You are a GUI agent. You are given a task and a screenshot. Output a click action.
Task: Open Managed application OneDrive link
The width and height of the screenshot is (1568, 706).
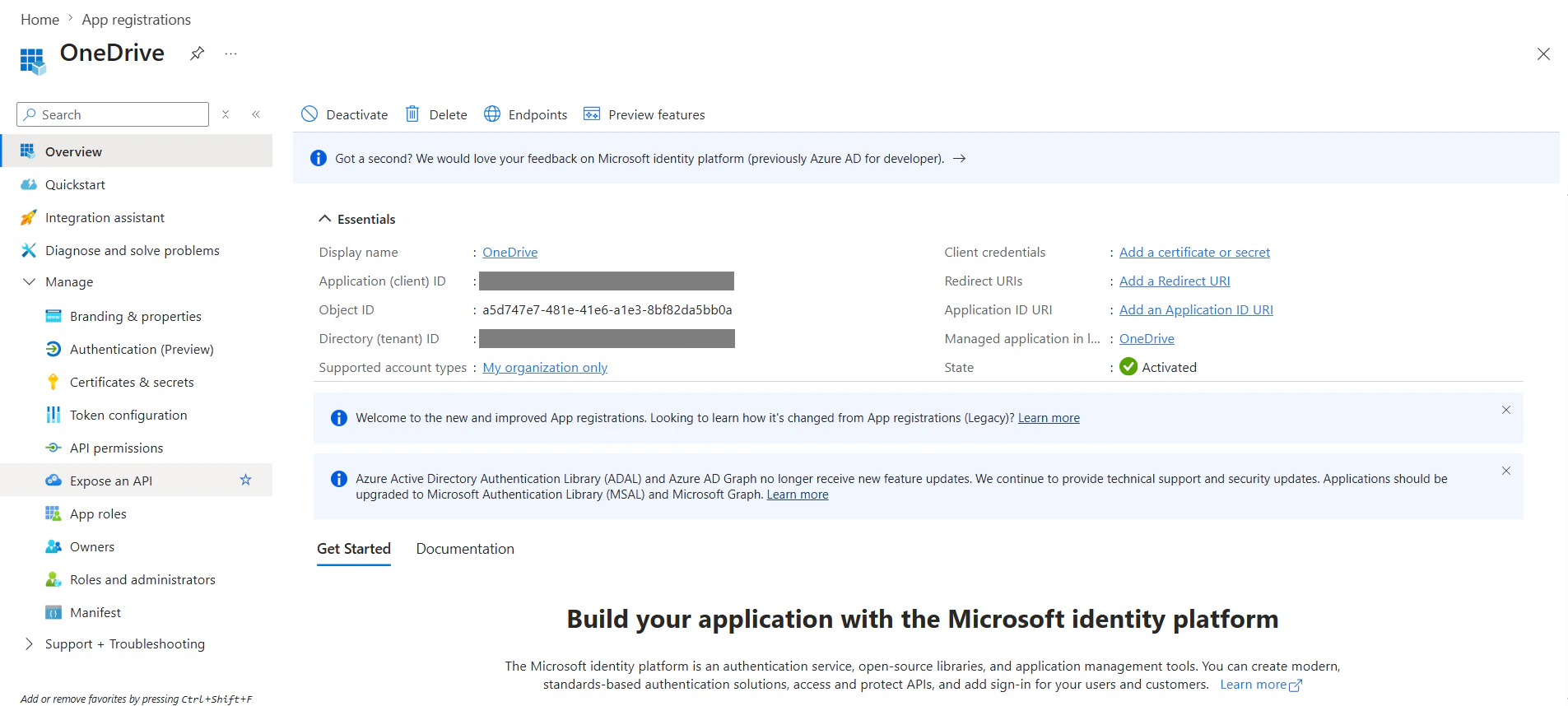point(1147,339)
